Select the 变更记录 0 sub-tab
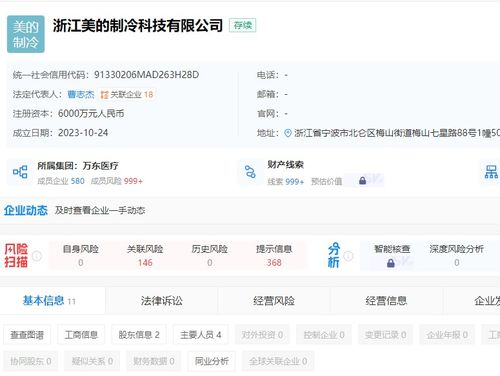The height and width of the screenshot is (376, 500). (x=385, y=335)
